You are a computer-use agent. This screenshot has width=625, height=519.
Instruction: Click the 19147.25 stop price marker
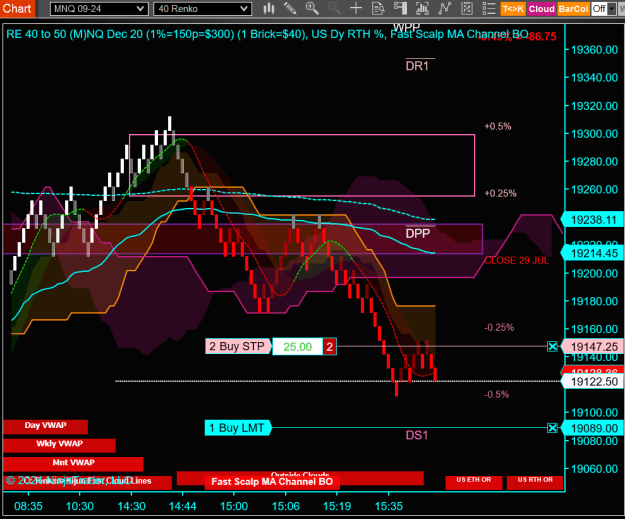[593, 347]
